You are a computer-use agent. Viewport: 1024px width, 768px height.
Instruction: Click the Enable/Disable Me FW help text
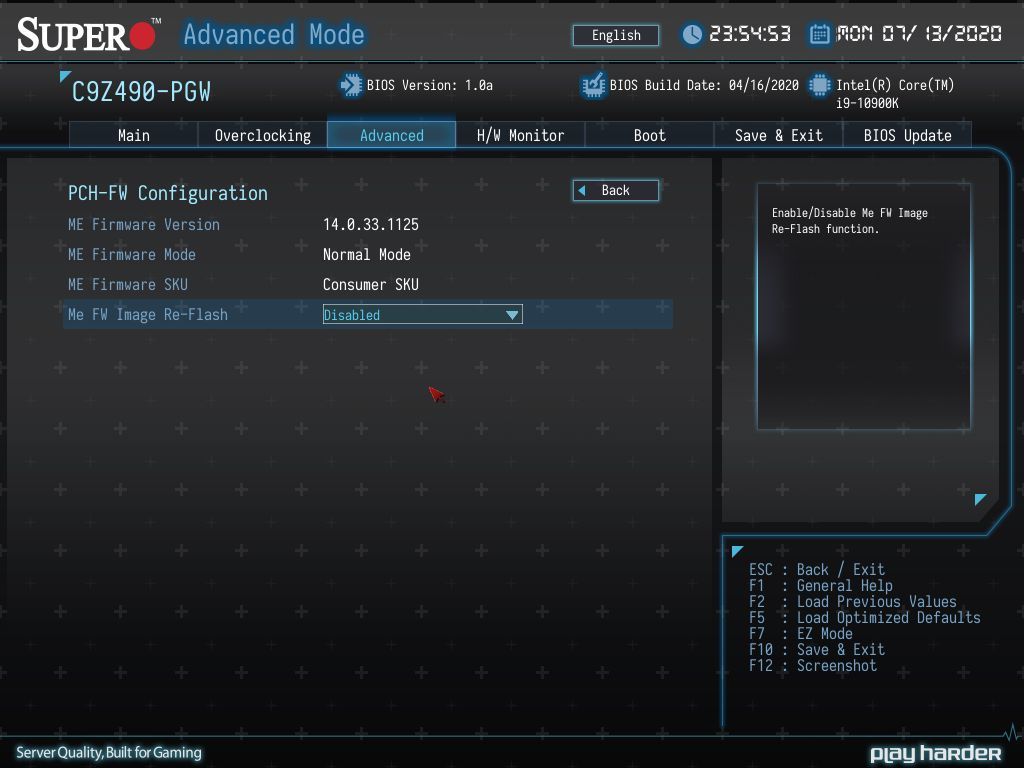850,221
